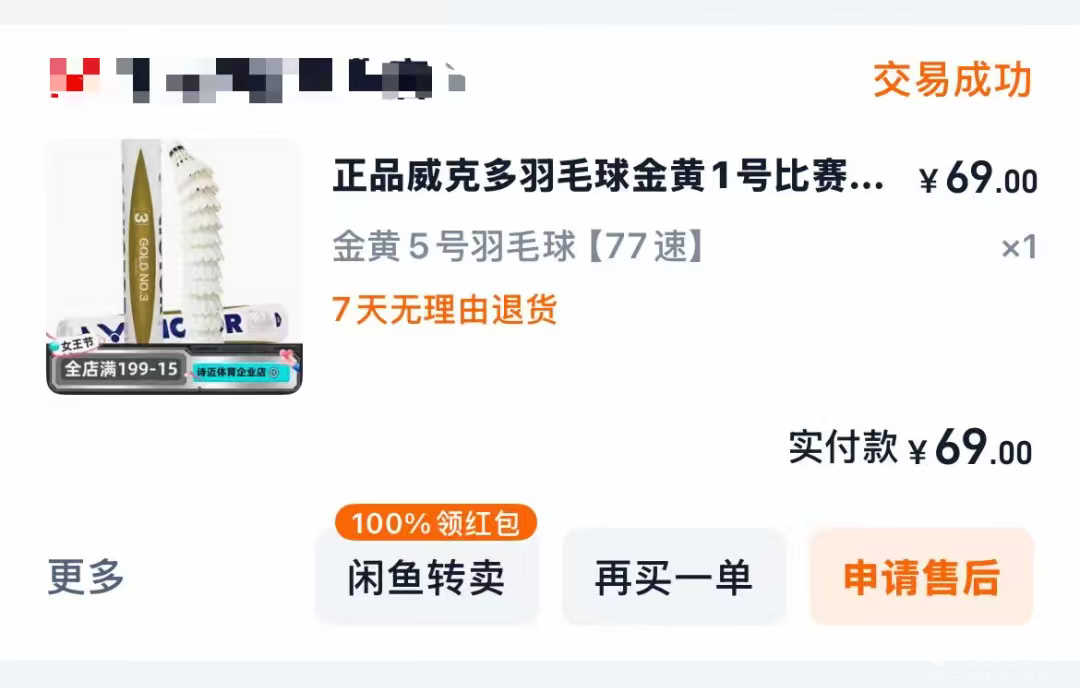Image resolution: width=1080 pixels, height=688 pixels.
Task: Tap 再买一单 to reorder
Action: pyautogui.click(x=674, y=577)
